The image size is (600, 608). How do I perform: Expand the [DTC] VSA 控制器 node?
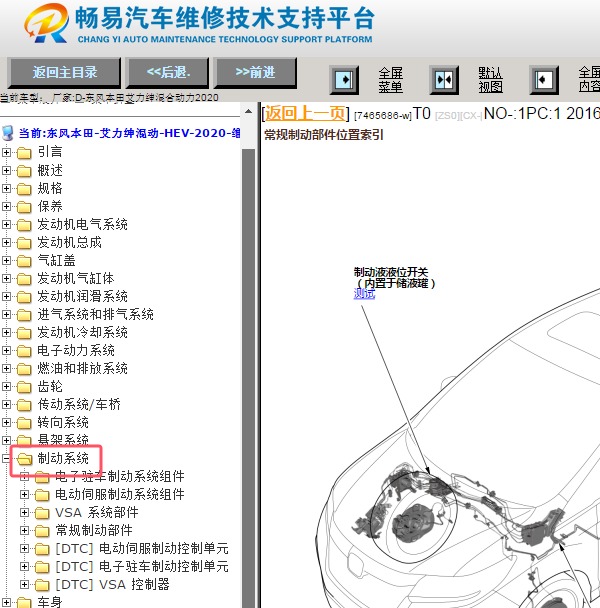point(25,584)
